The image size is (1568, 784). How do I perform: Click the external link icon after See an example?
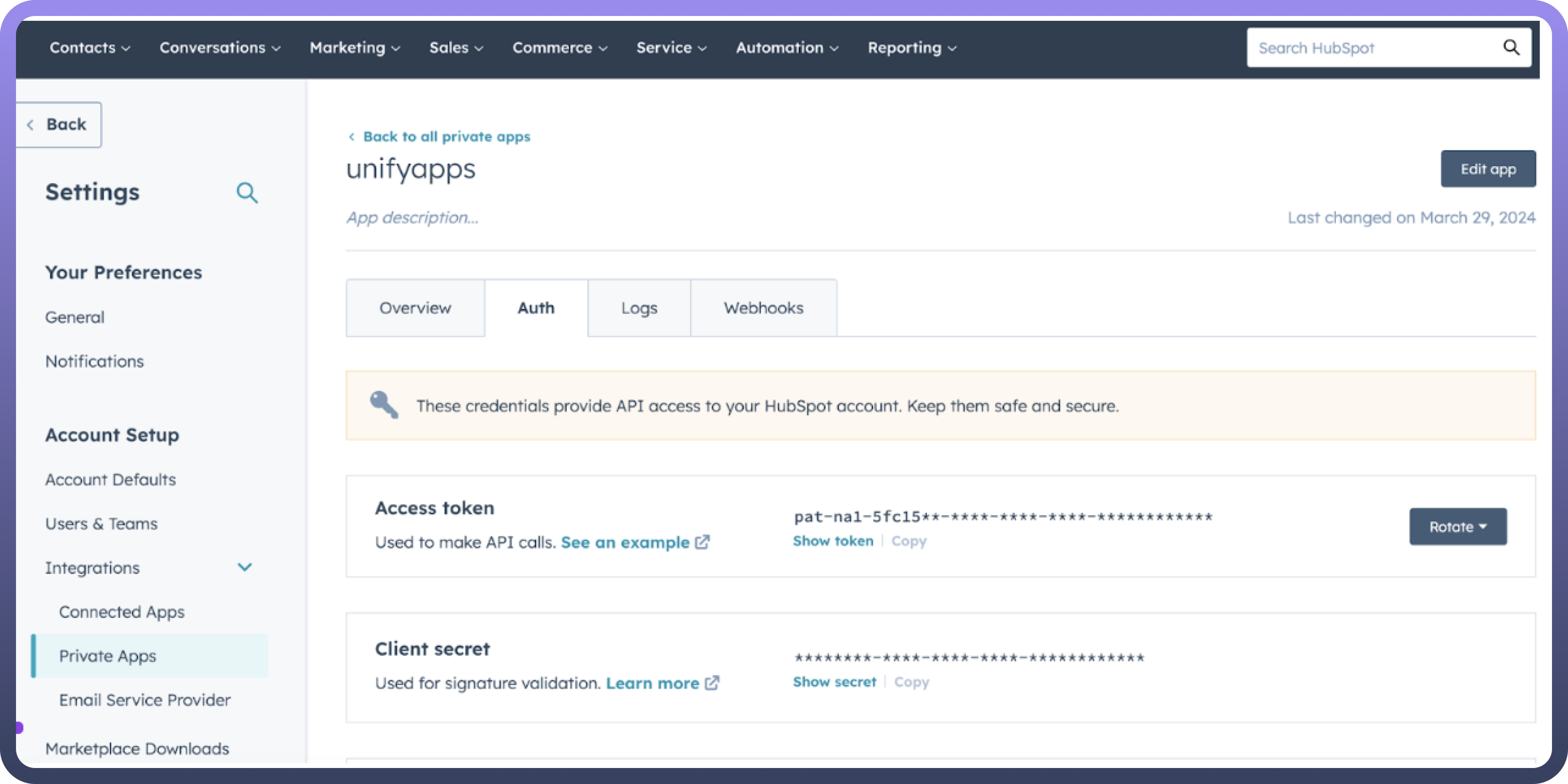tap(702, 542)
